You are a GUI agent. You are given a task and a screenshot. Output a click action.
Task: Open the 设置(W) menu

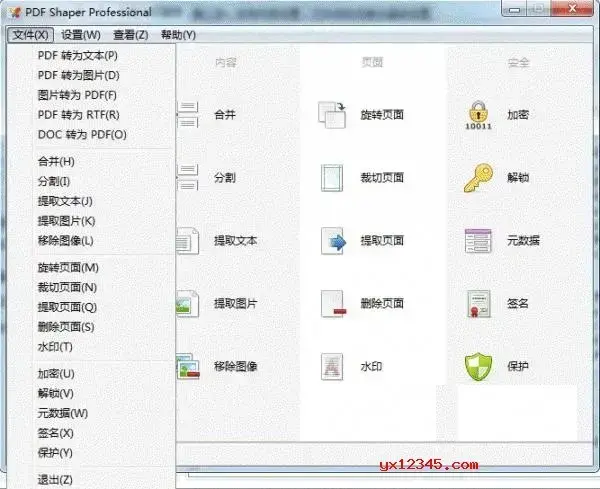pos(81,35)
